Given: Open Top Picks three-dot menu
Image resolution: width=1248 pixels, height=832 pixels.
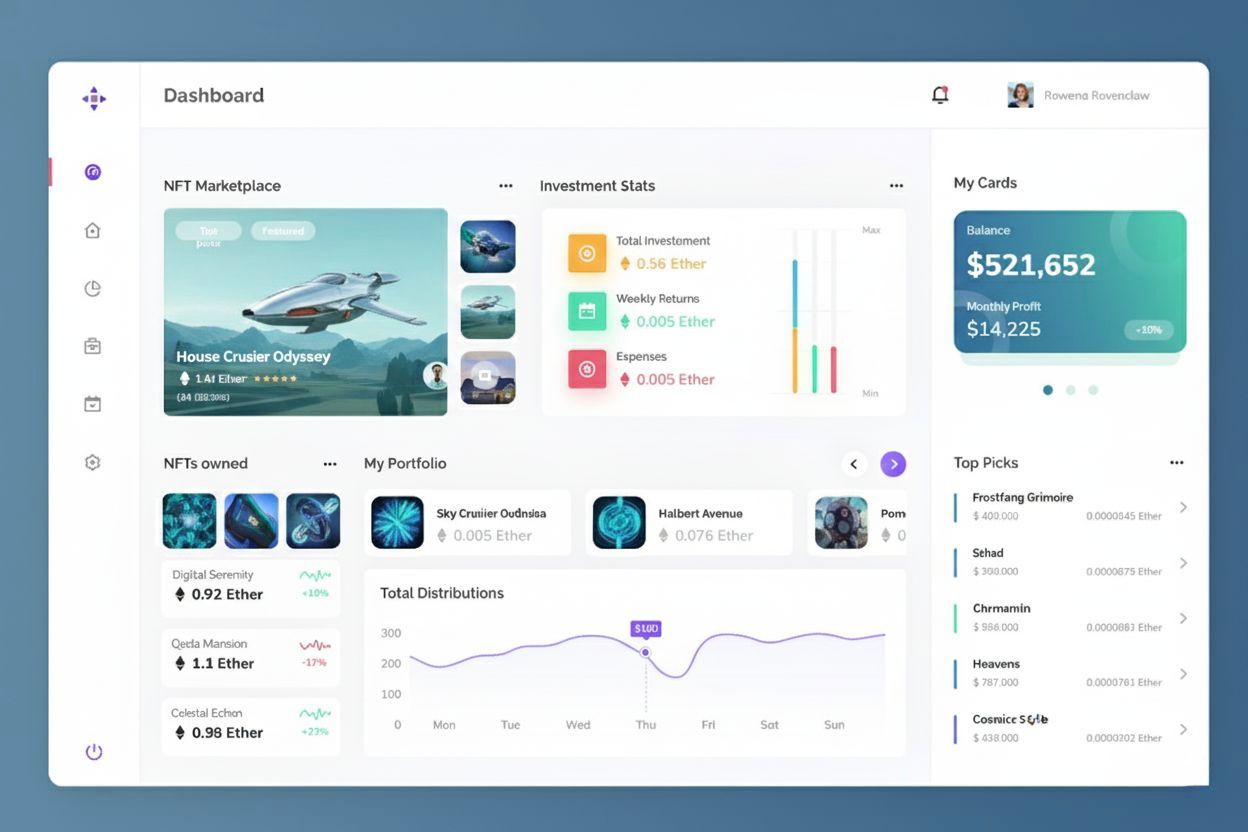Looking at the screenshot, I should (x=1176, y=463).
